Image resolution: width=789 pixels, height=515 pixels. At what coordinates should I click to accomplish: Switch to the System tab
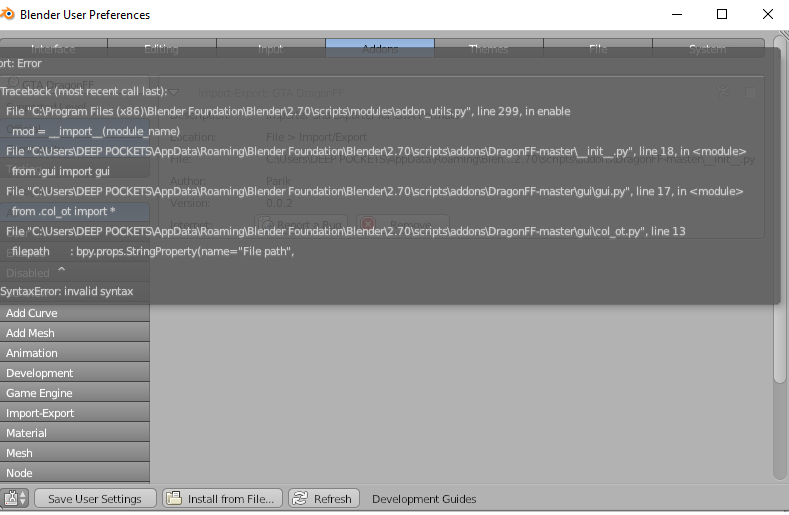coord(708,48)
